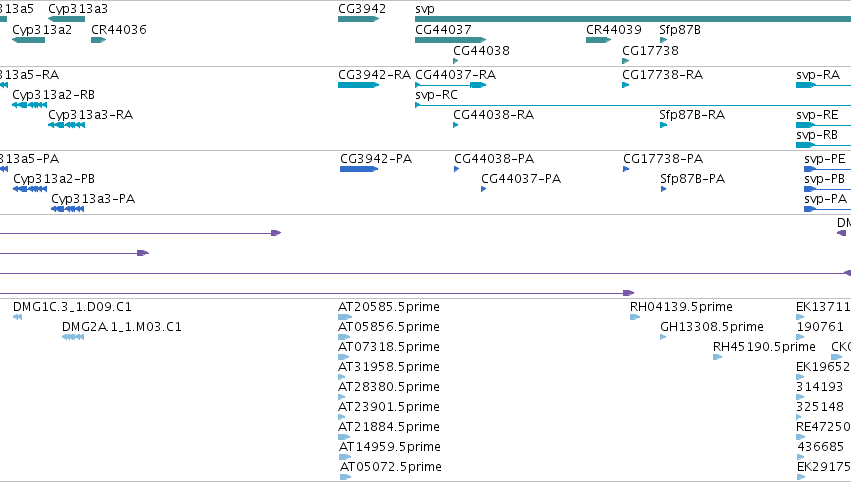Screen dimensions: 851x482
Task: Select the 190761 feature label
Action: point(820,327)
